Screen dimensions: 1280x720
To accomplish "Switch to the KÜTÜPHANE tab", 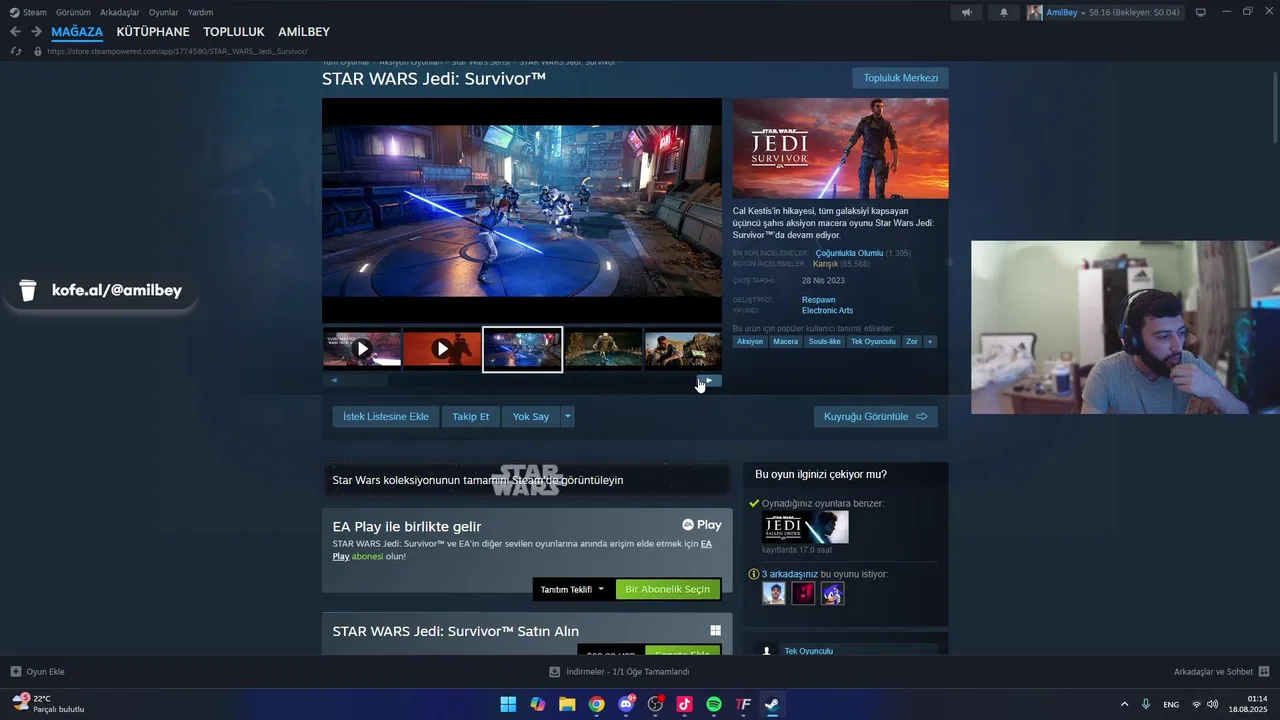I will coord(153,32).
